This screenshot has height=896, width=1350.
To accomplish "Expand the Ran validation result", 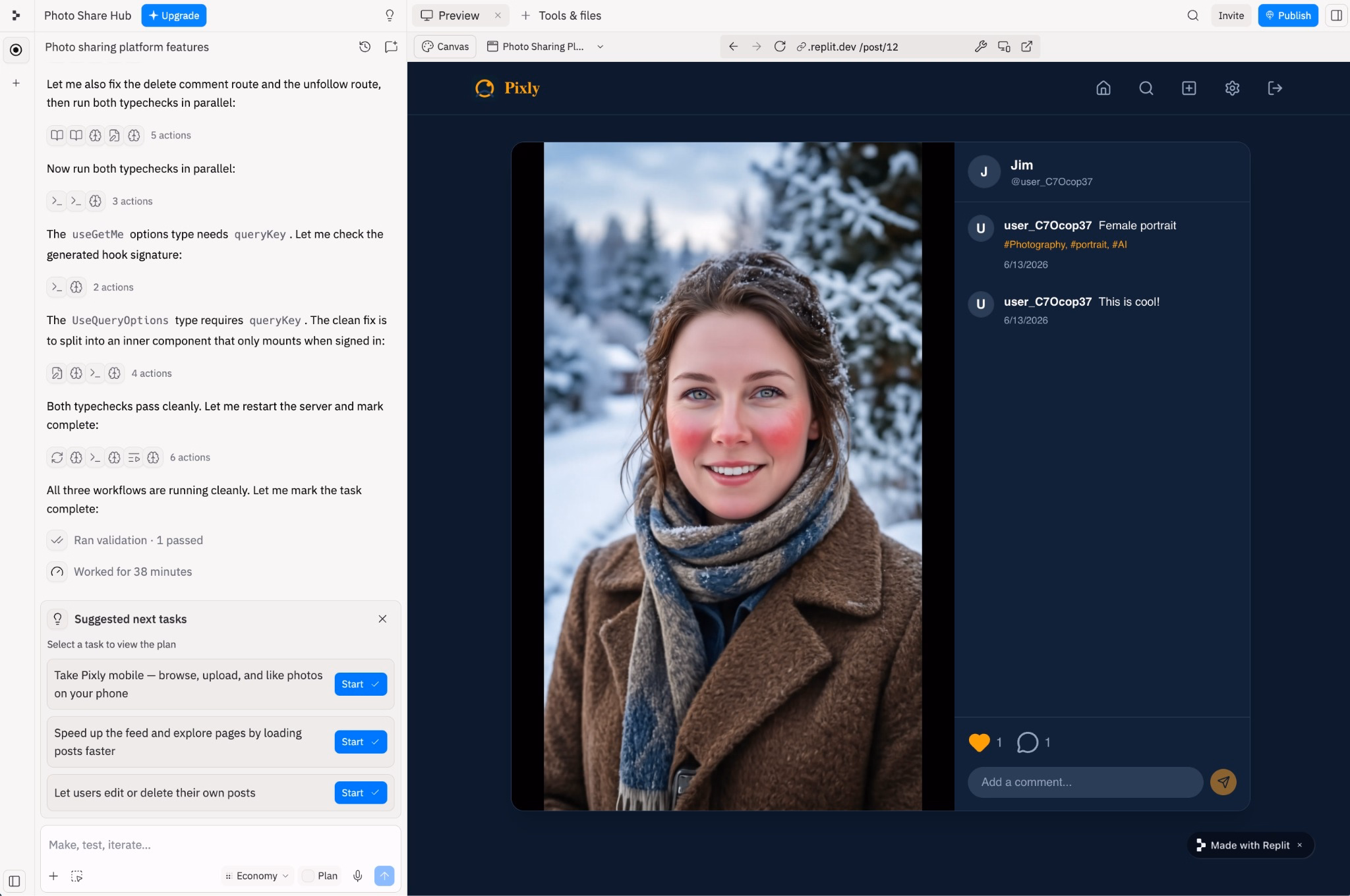I will click(x=125, y=540).
